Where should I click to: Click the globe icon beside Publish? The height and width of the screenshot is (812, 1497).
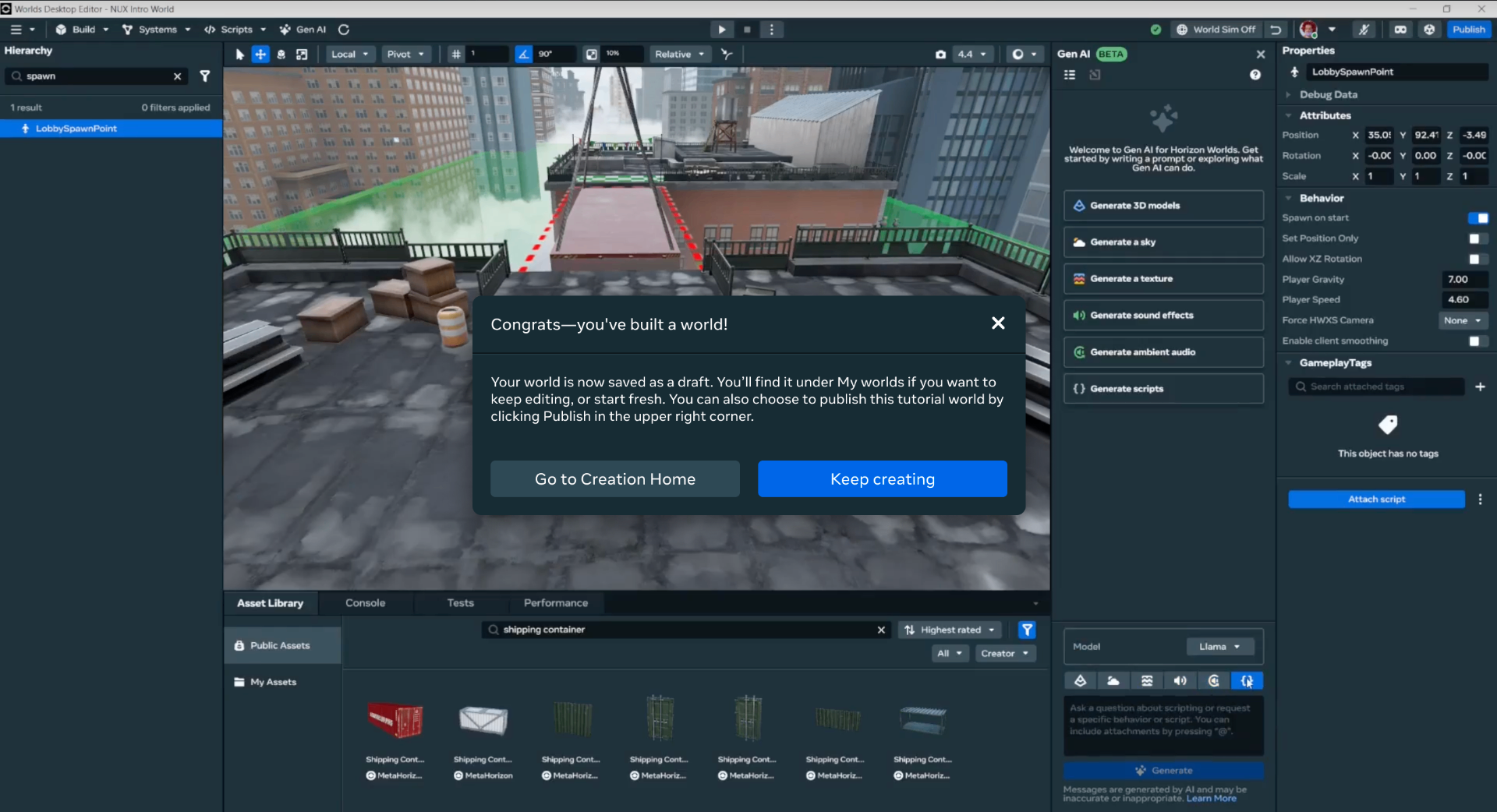[1429, 30]
